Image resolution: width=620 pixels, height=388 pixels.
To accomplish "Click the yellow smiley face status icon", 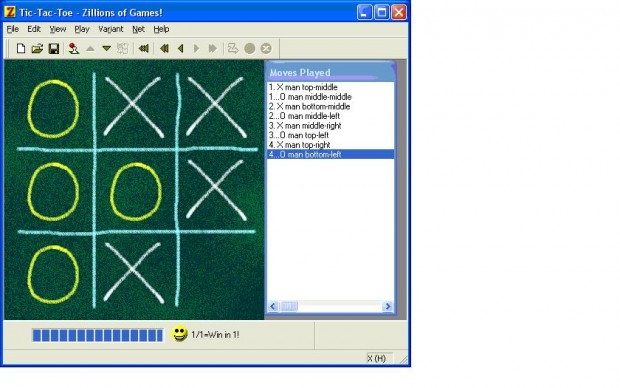I will pos(179,334).
